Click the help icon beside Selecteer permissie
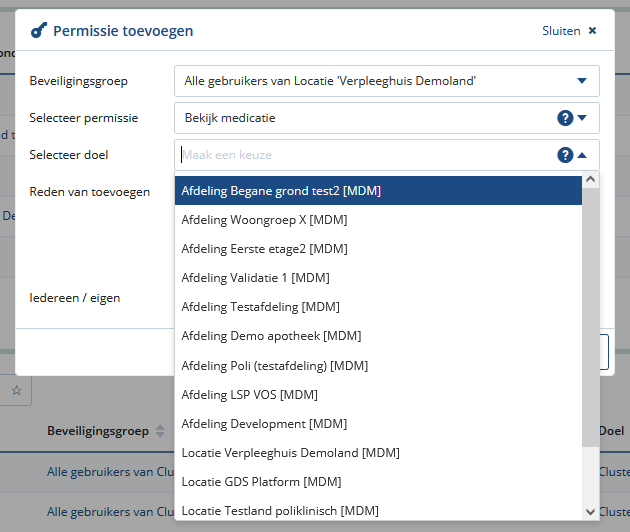Screen dimensions: 630x532 [565, 118]
